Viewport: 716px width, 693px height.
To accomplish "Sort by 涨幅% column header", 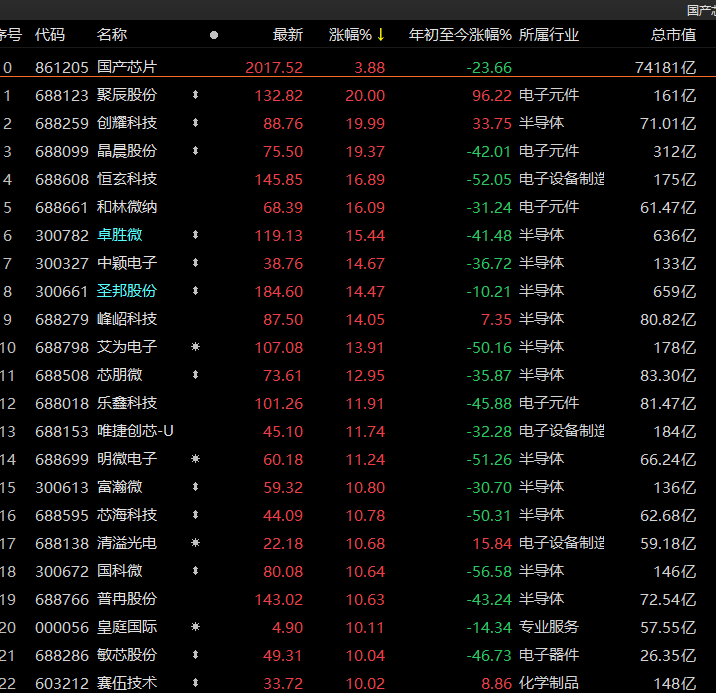I will point(350,35).
